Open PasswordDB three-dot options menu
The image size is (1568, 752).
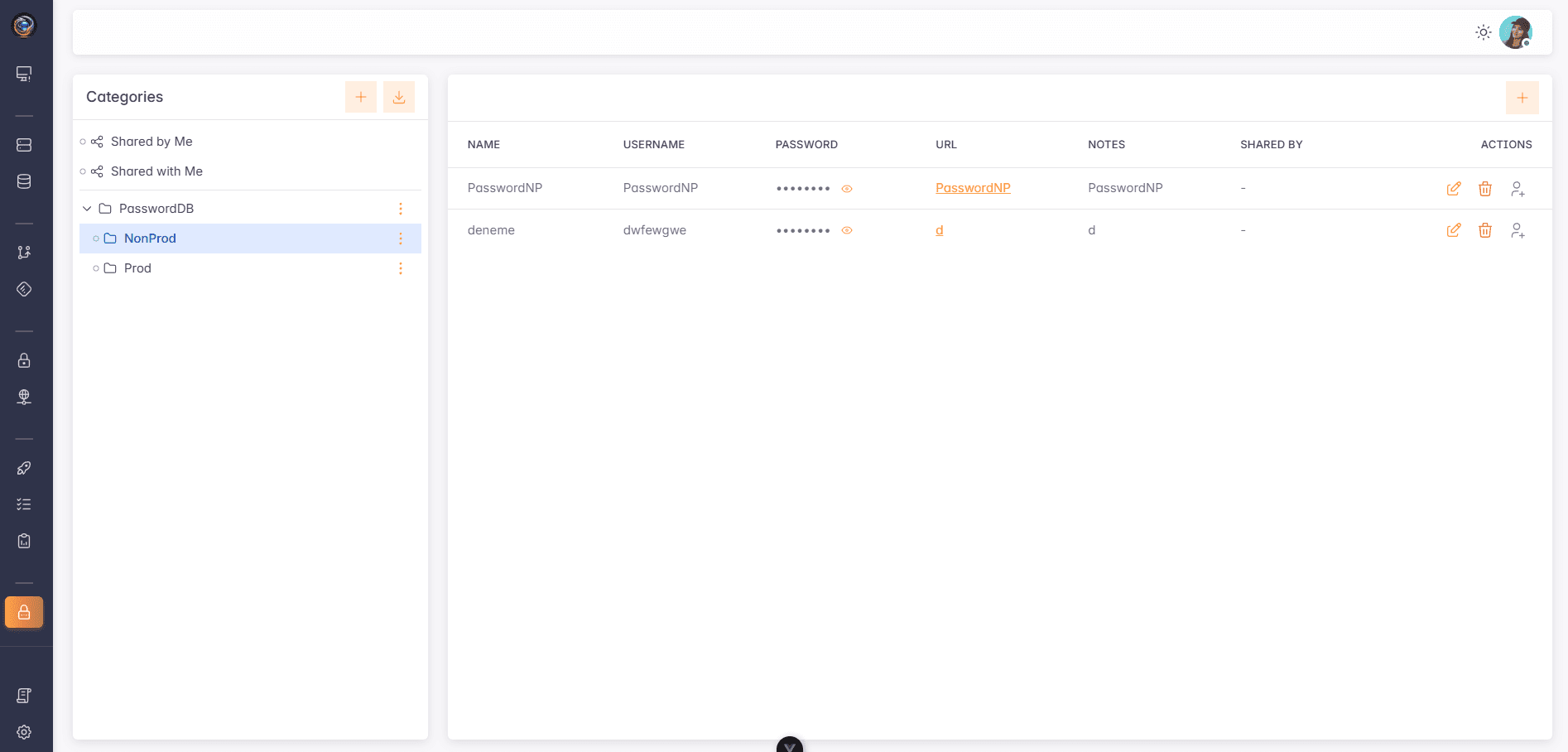tap(401, 209)
